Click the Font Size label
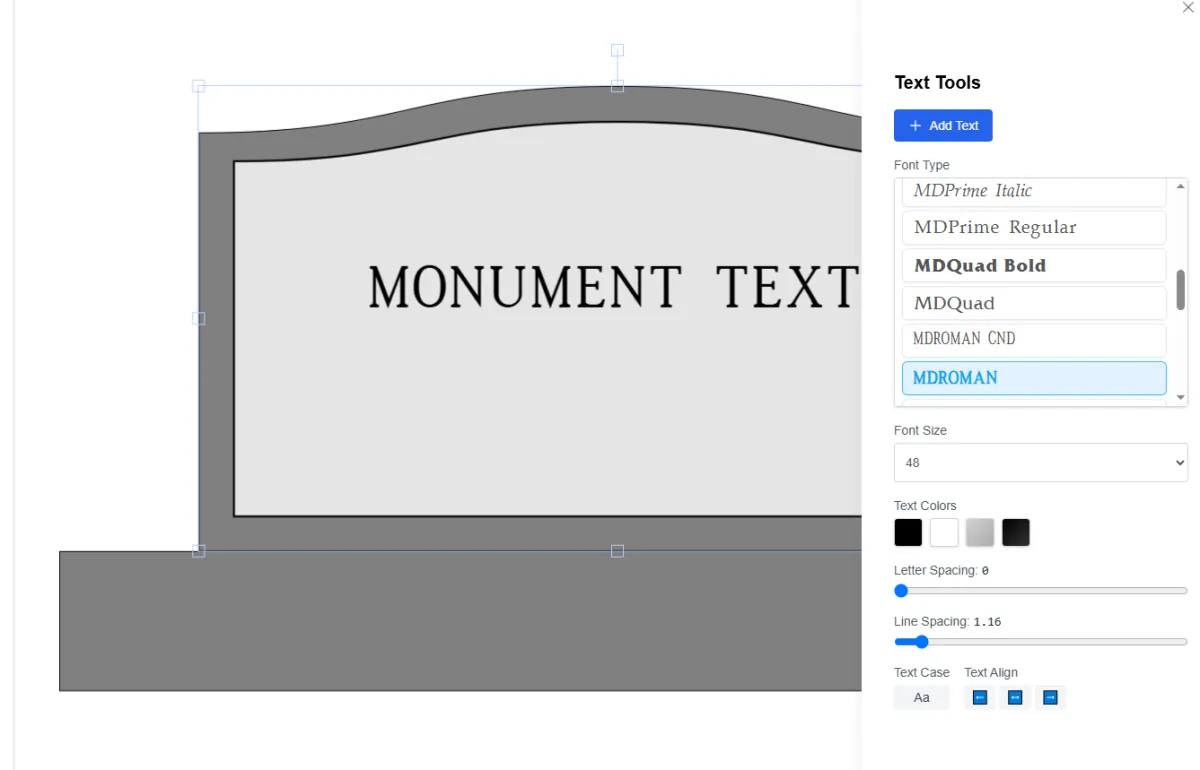This screenshot has width=1200, height=770. click(x=920, y=430)
